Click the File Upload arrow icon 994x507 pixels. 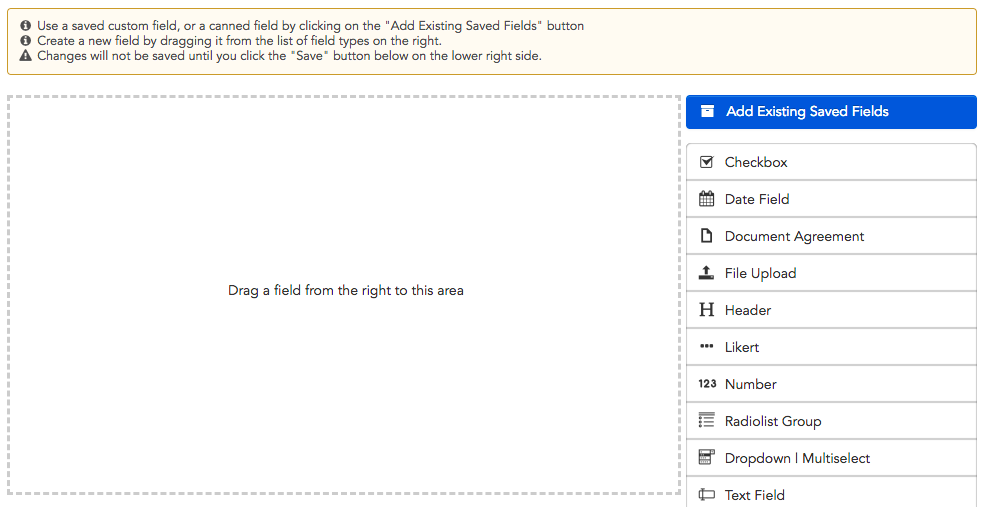[x=706, y=273]
